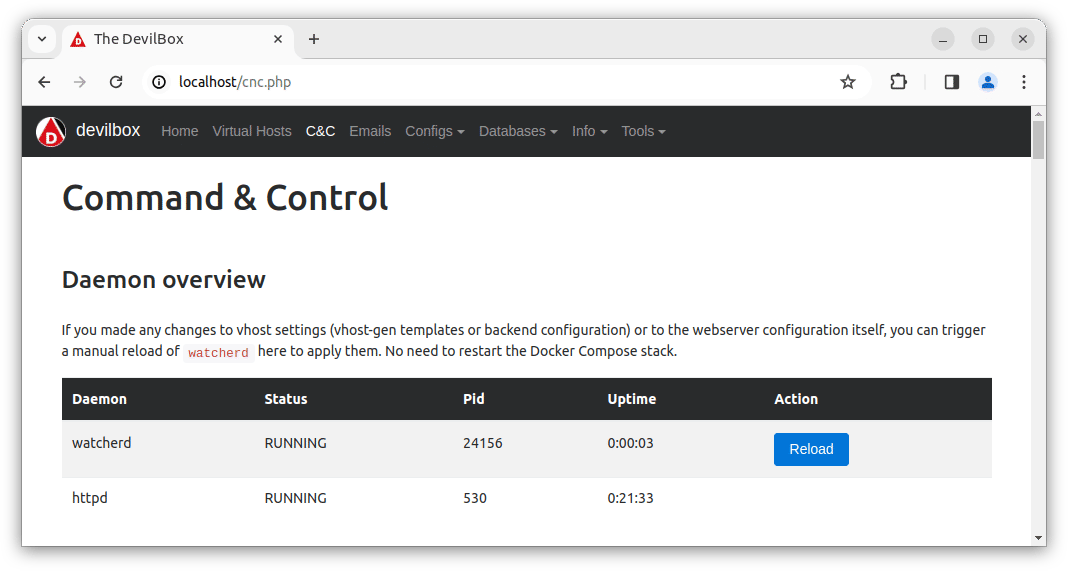Go back to the previous page

44,82
